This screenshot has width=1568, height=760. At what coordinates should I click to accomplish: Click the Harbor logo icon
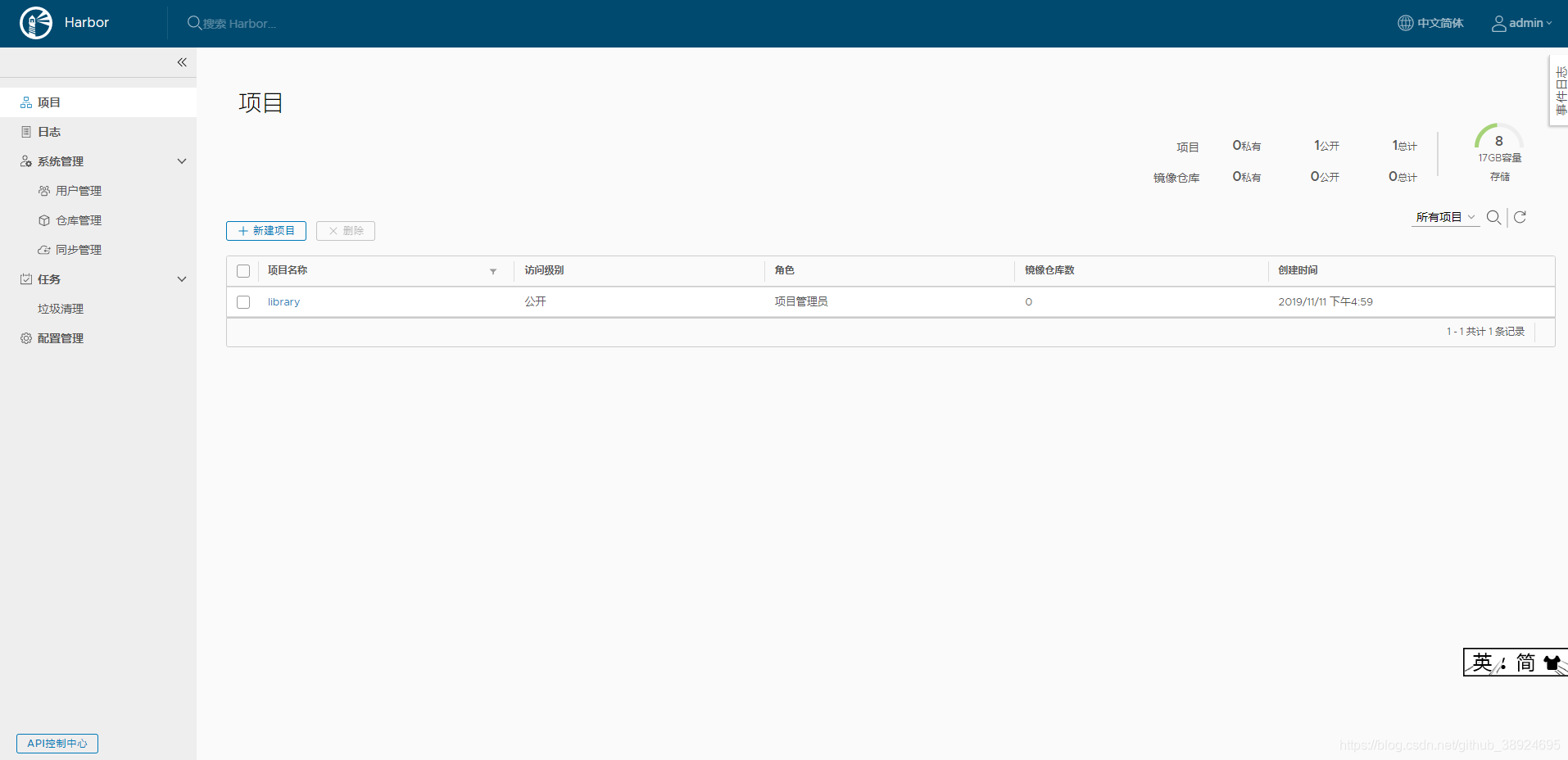pos(36,23)
